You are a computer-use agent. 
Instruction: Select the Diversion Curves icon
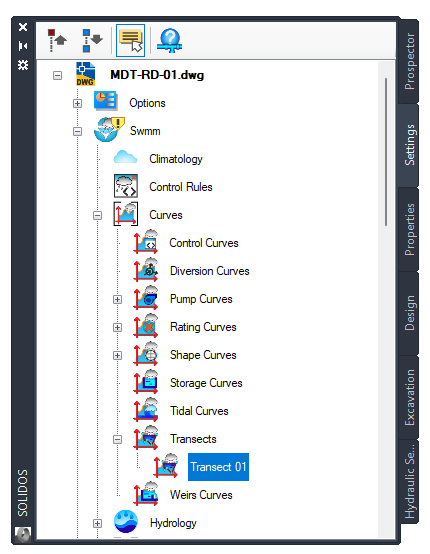click(x=146, y=270)
